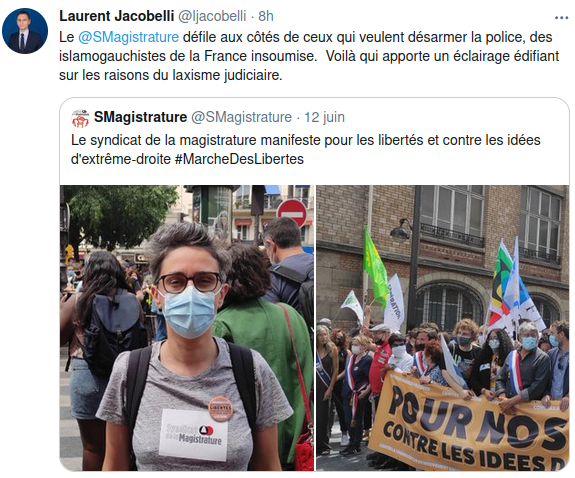575x478 pixels.
Task: Open the left photo of masked woman
Action: point(187,328)
